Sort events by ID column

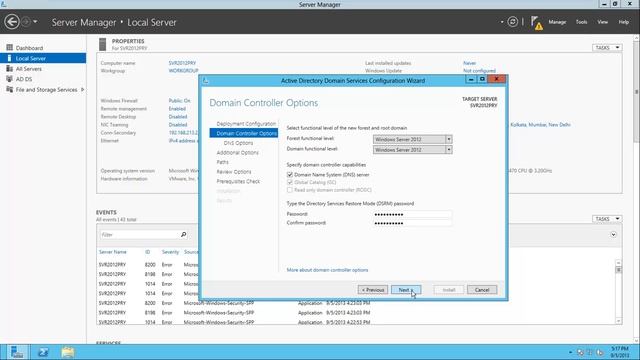[147, 252]
